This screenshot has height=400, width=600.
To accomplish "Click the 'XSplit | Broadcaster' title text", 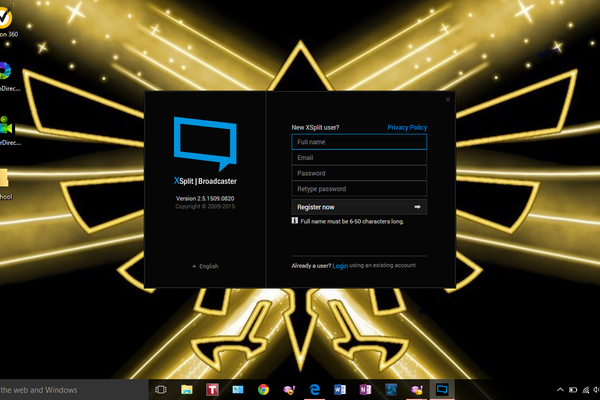I will coord(205,181).
